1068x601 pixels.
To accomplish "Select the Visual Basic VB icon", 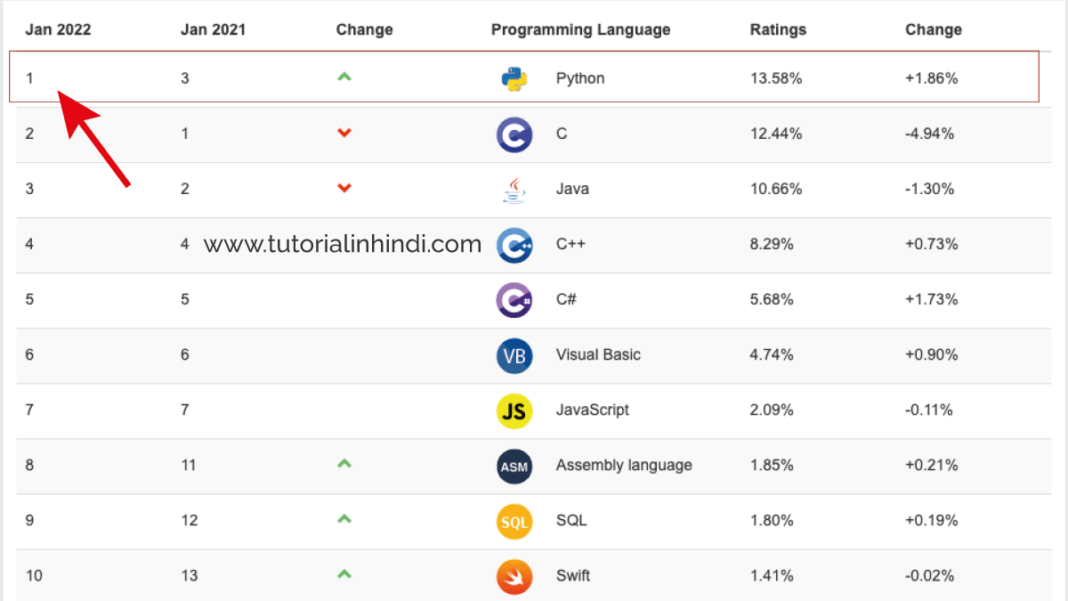I will click(x=514, y=356).
